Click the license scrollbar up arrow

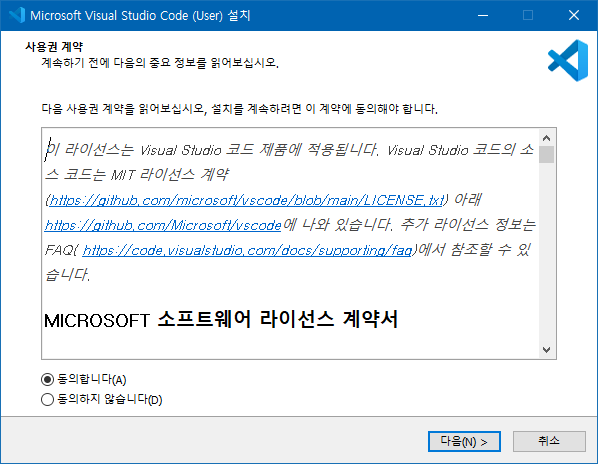coord(547,138)
